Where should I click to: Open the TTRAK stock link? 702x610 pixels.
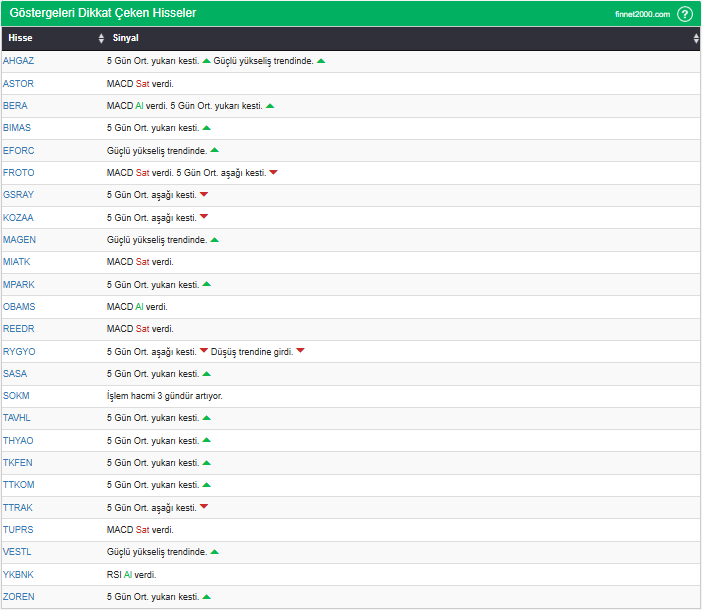17,508
